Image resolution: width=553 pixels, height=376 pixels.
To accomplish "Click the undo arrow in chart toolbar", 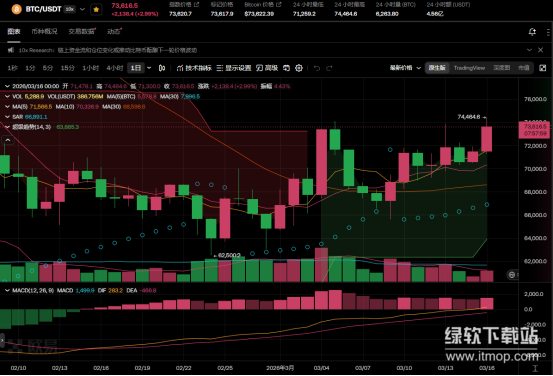I will point(317,68).
